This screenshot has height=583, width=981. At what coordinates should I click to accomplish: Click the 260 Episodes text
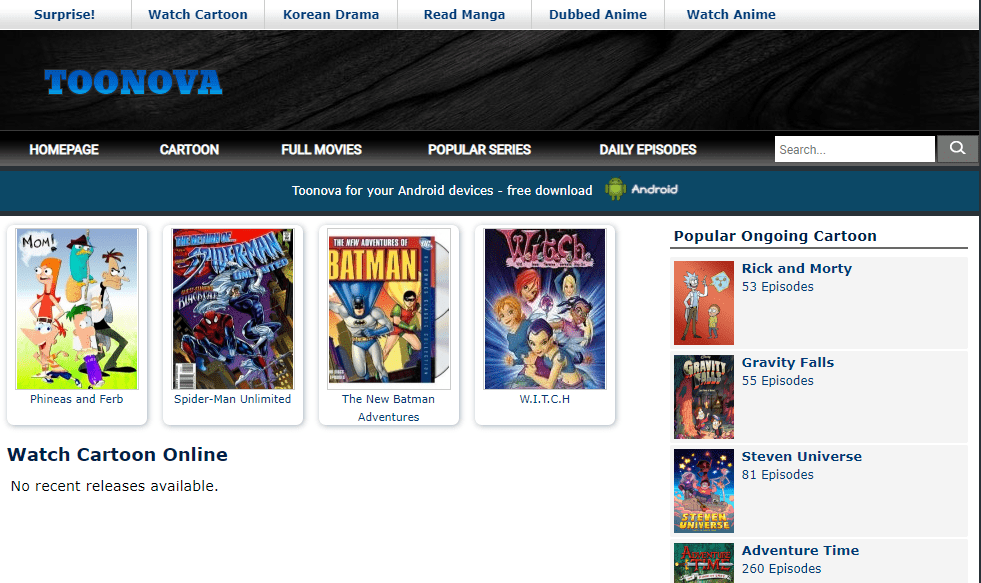tap(781, 569)
